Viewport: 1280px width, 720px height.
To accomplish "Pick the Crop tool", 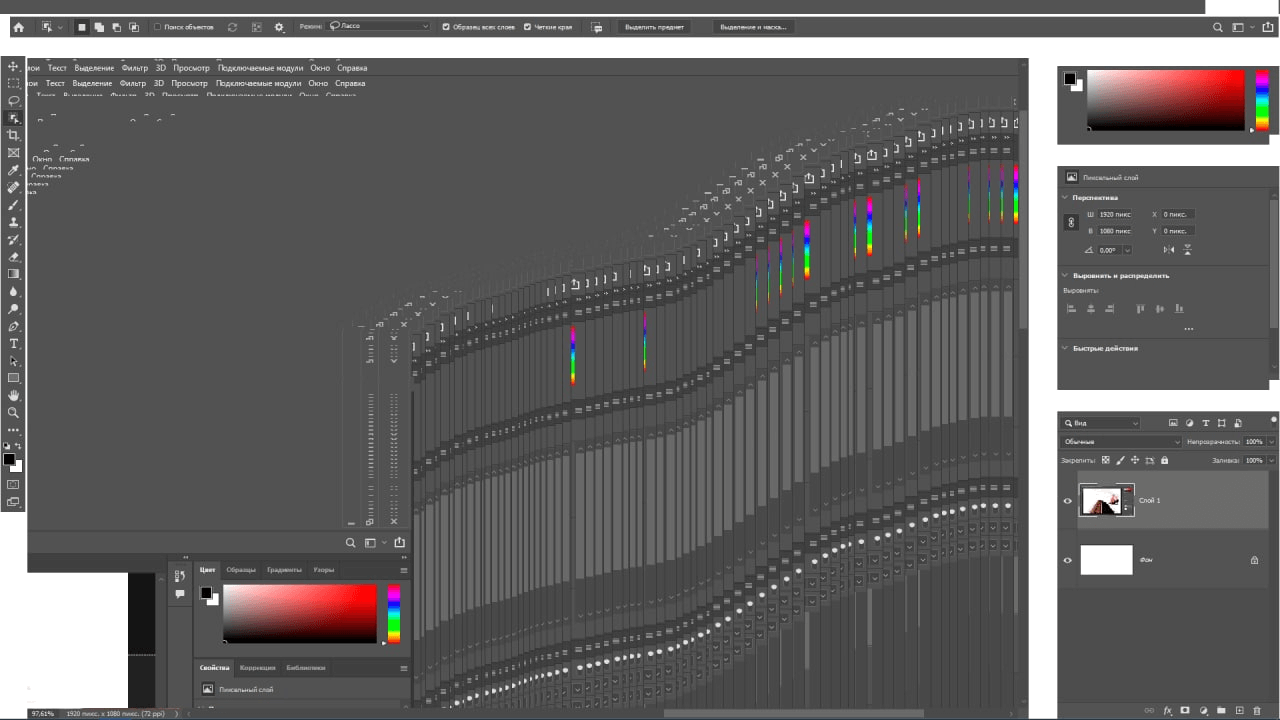I will 13,135.
